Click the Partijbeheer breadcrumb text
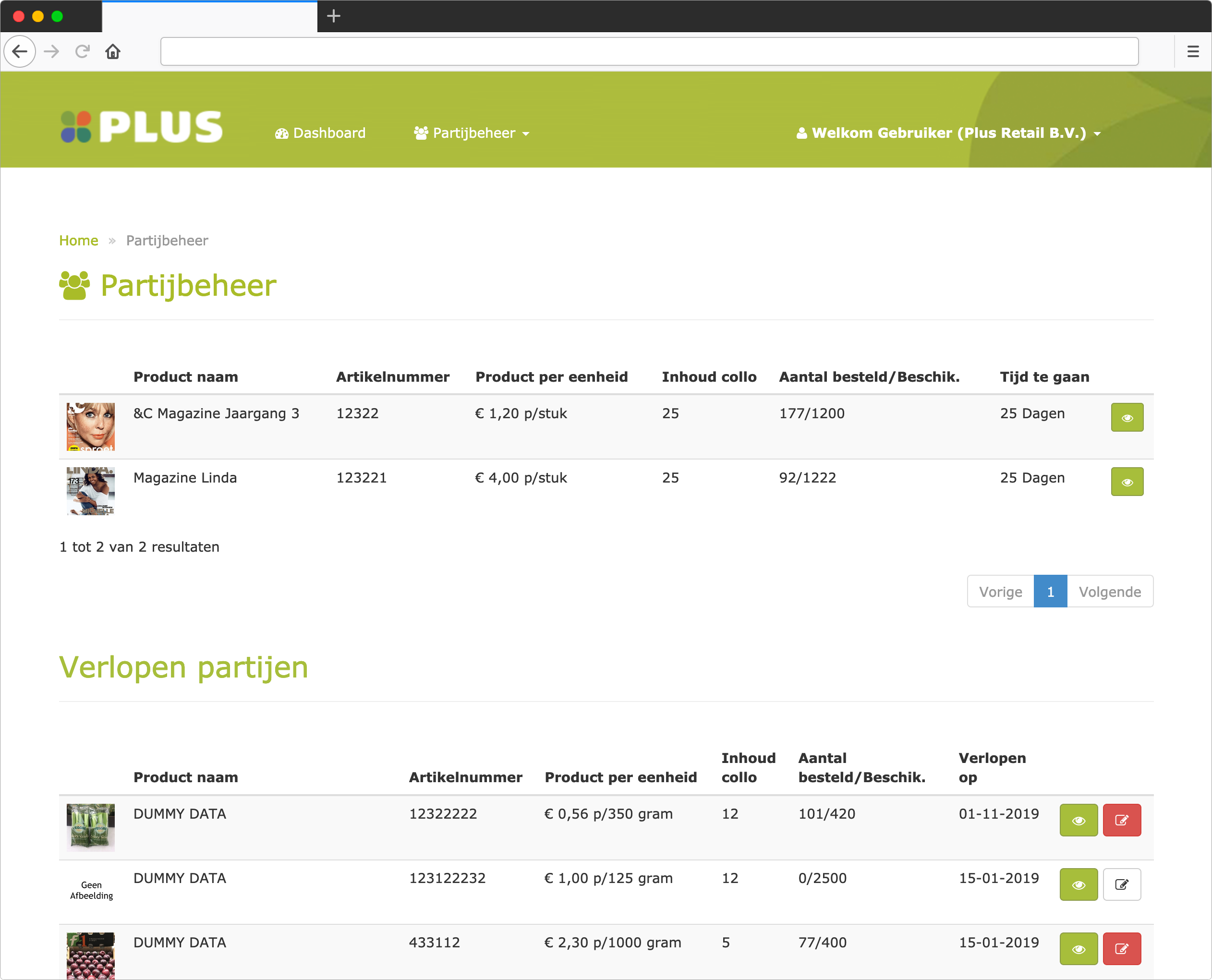 [167, 241]
